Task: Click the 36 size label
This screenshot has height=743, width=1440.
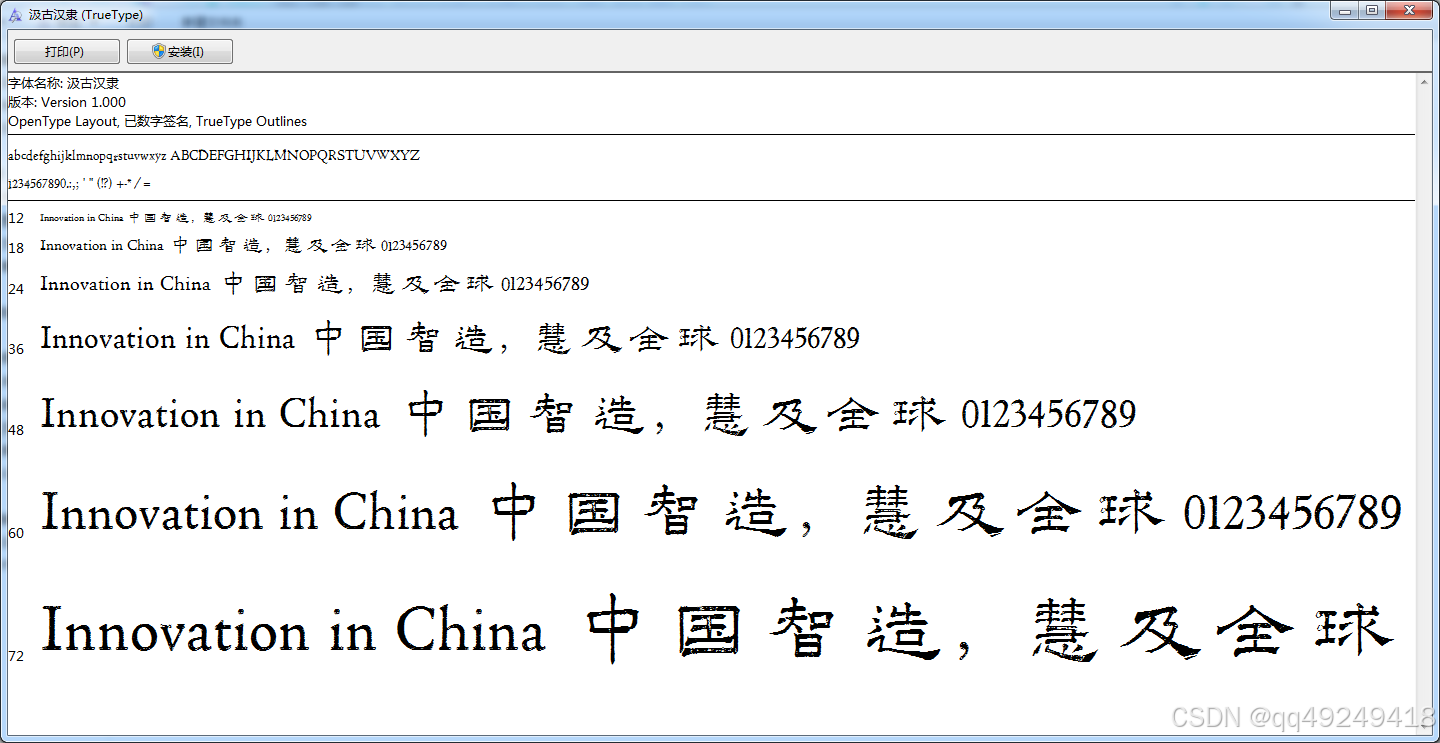Action: [x=16, y=349]
